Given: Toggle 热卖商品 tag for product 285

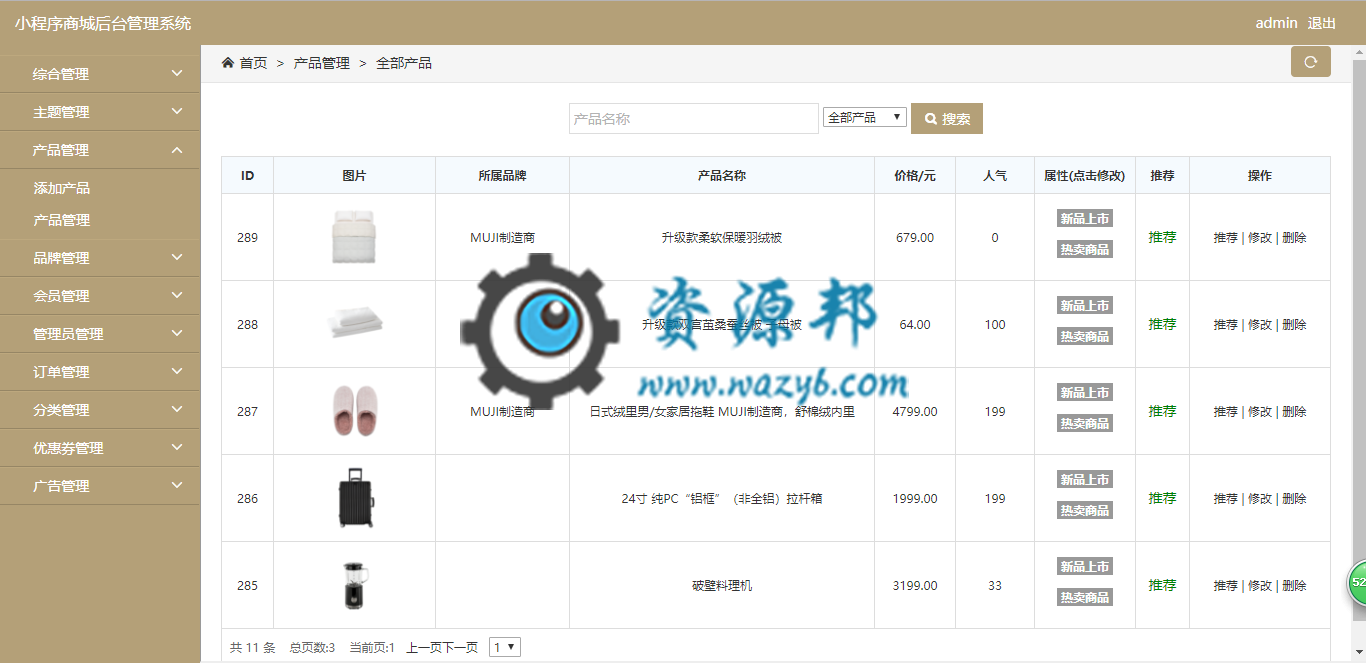Looking at the screenshot, I should pos(1085,598).
